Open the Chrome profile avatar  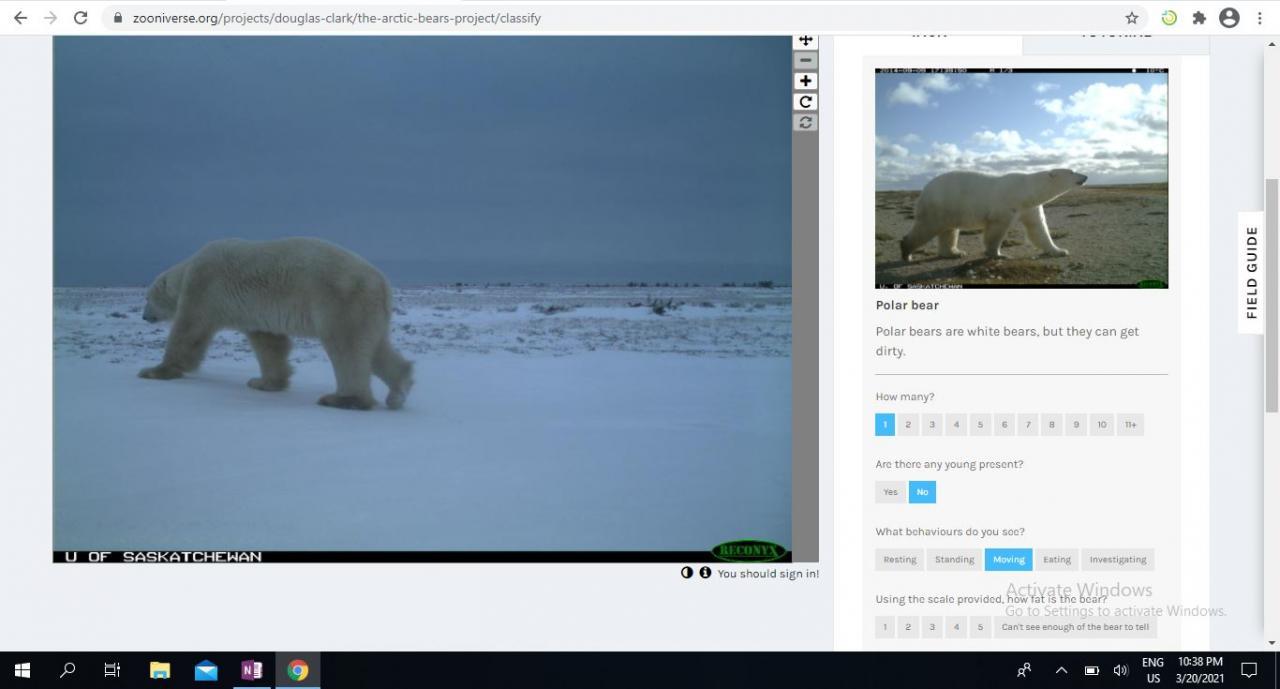pyautogui.click(x=1230, y=18)
